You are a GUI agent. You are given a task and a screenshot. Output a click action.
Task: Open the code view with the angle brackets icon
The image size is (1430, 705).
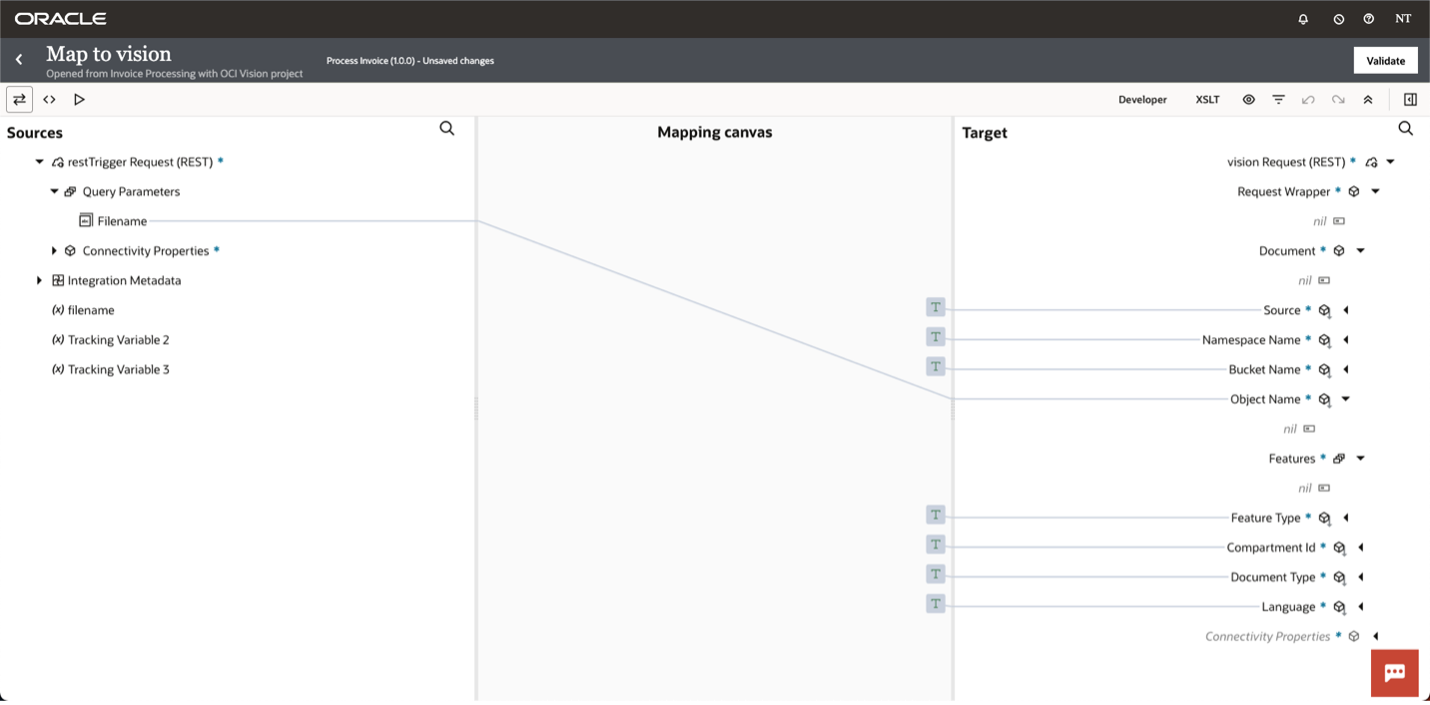point(49,99)
